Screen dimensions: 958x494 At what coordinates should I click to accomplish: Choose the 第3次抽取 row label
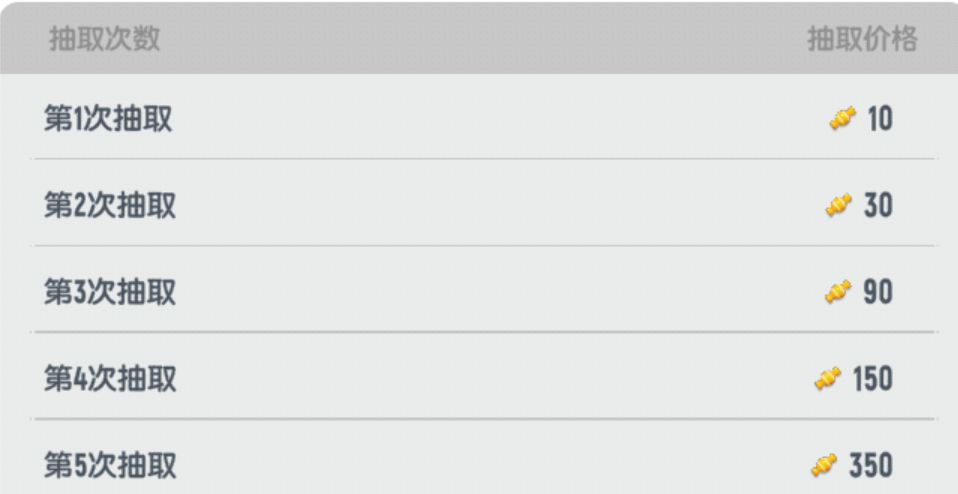click(110, 292)
